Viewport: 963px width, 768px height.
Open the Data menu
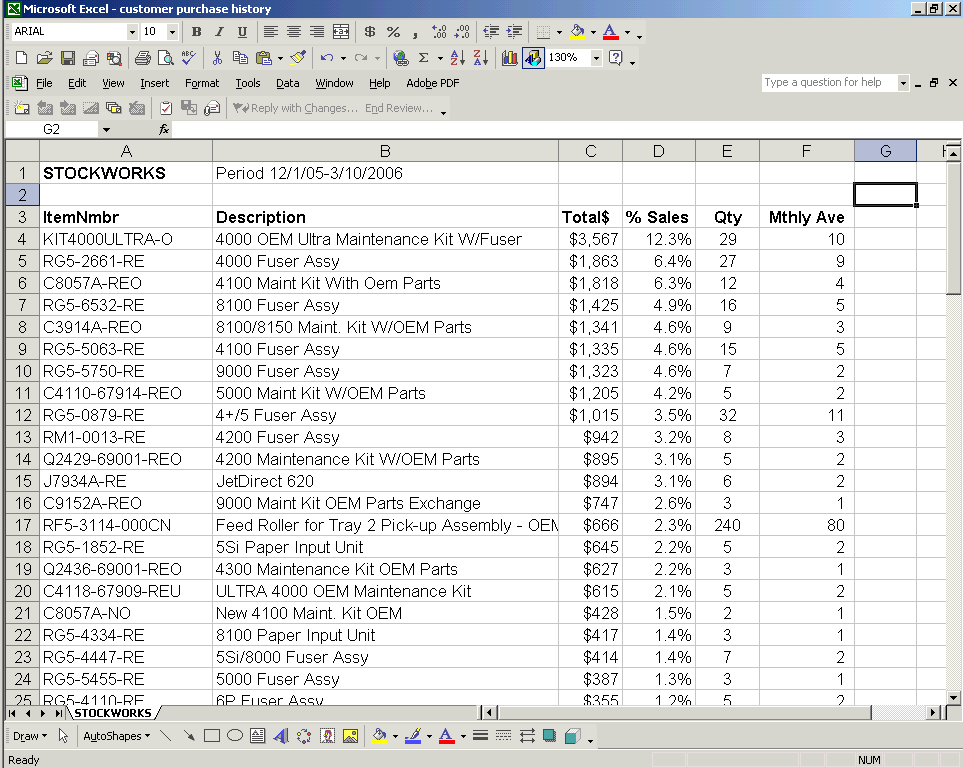pyautogui.click(x=287, y=84)
